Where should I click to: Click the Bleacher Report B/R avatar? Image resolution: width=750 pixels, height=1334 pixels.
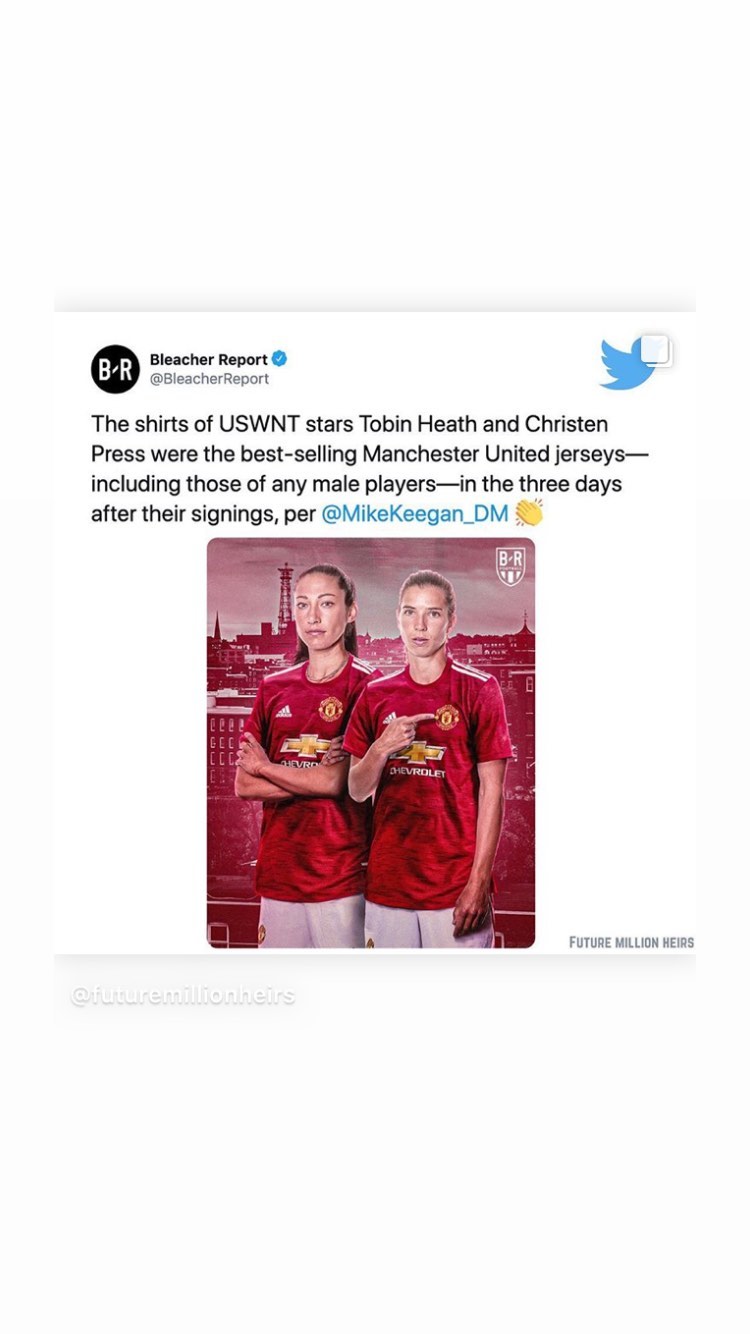pos(115,369)
